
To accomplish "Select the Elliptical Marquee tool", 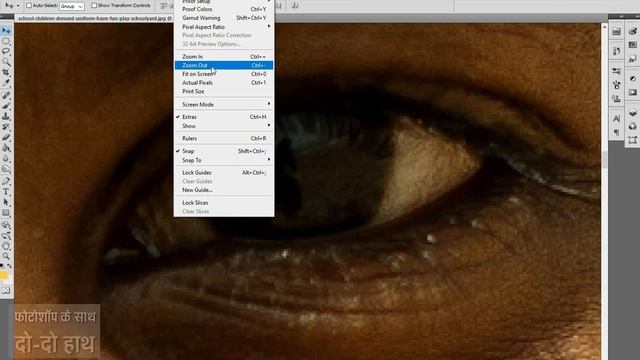I will [x=6, y=41].
